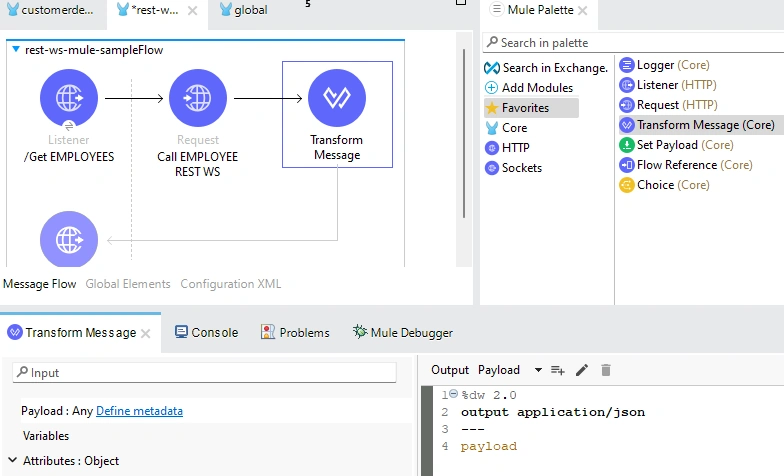Select the Favorites palette category
The width and height of the screenshot is (784, 476).
click(x=531, y=108)
